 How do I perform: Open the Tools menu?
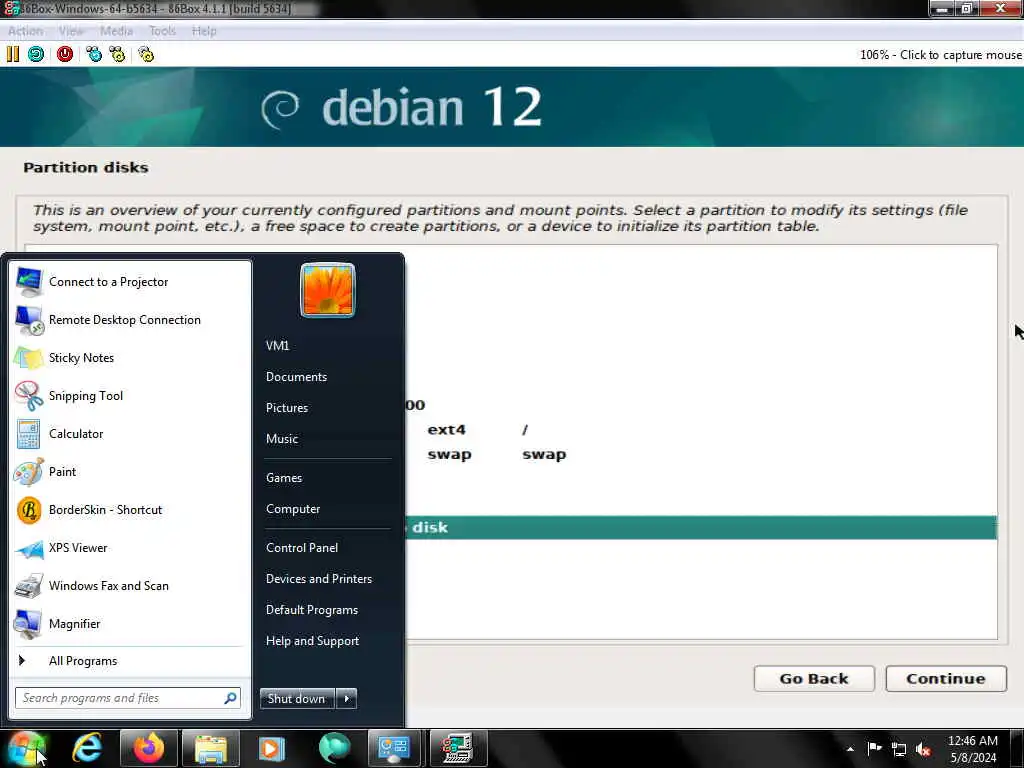click(162, 31)
